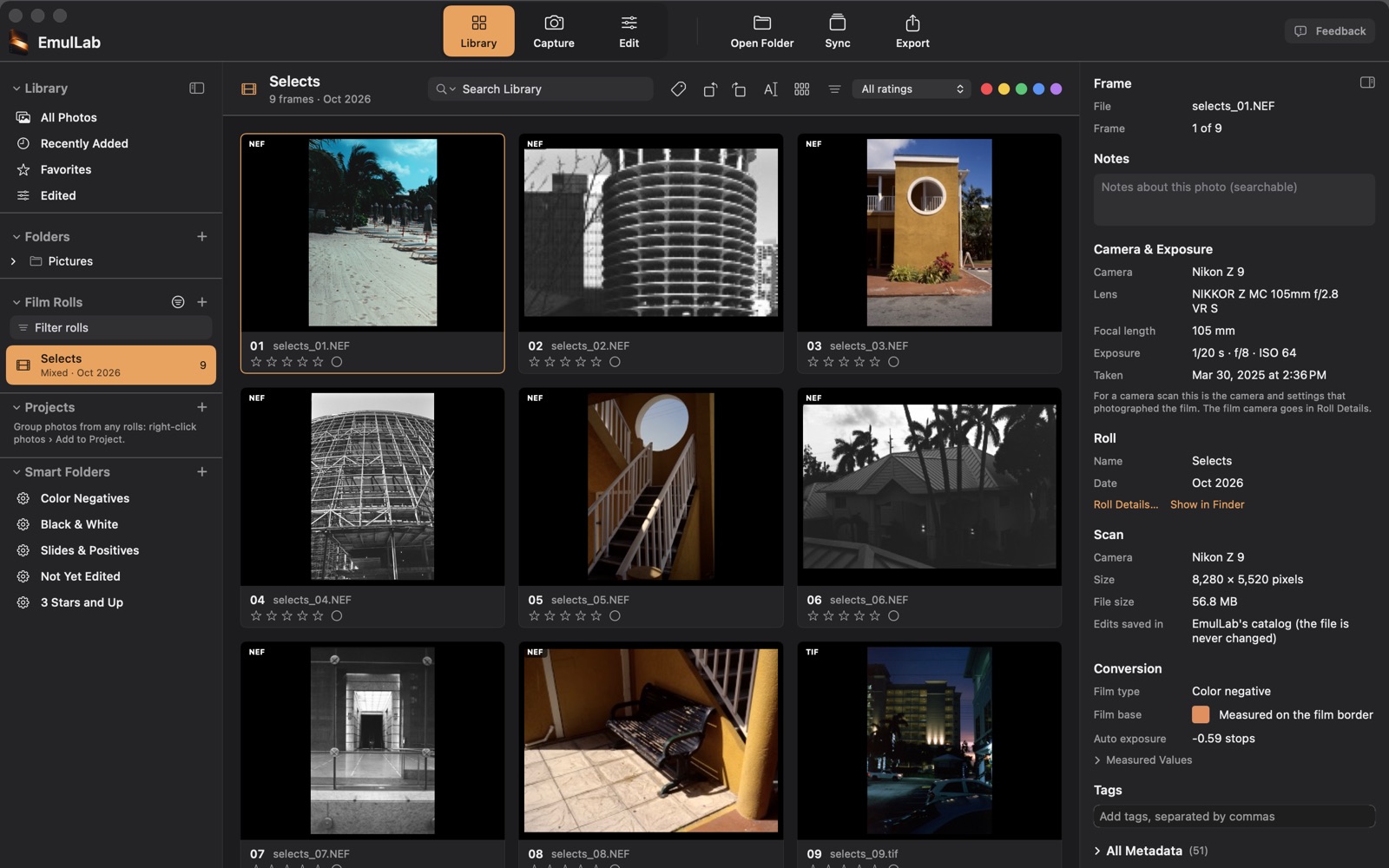This screenshot has height=868, width=1389.
Task: Toggle the left sidebar panel icon
Action: click(x=197, y=88)
